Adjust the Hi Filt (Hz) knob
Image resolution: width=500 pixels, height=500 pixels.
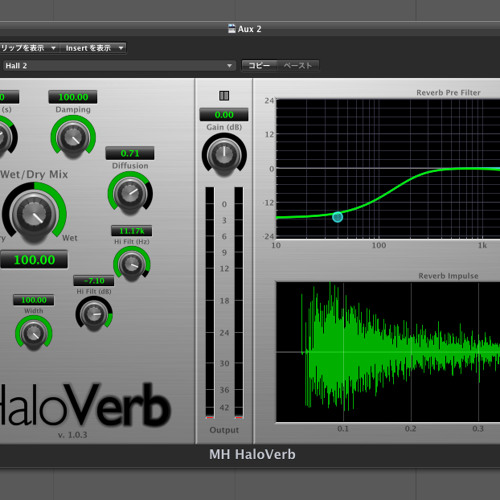[x=132, y=264]
